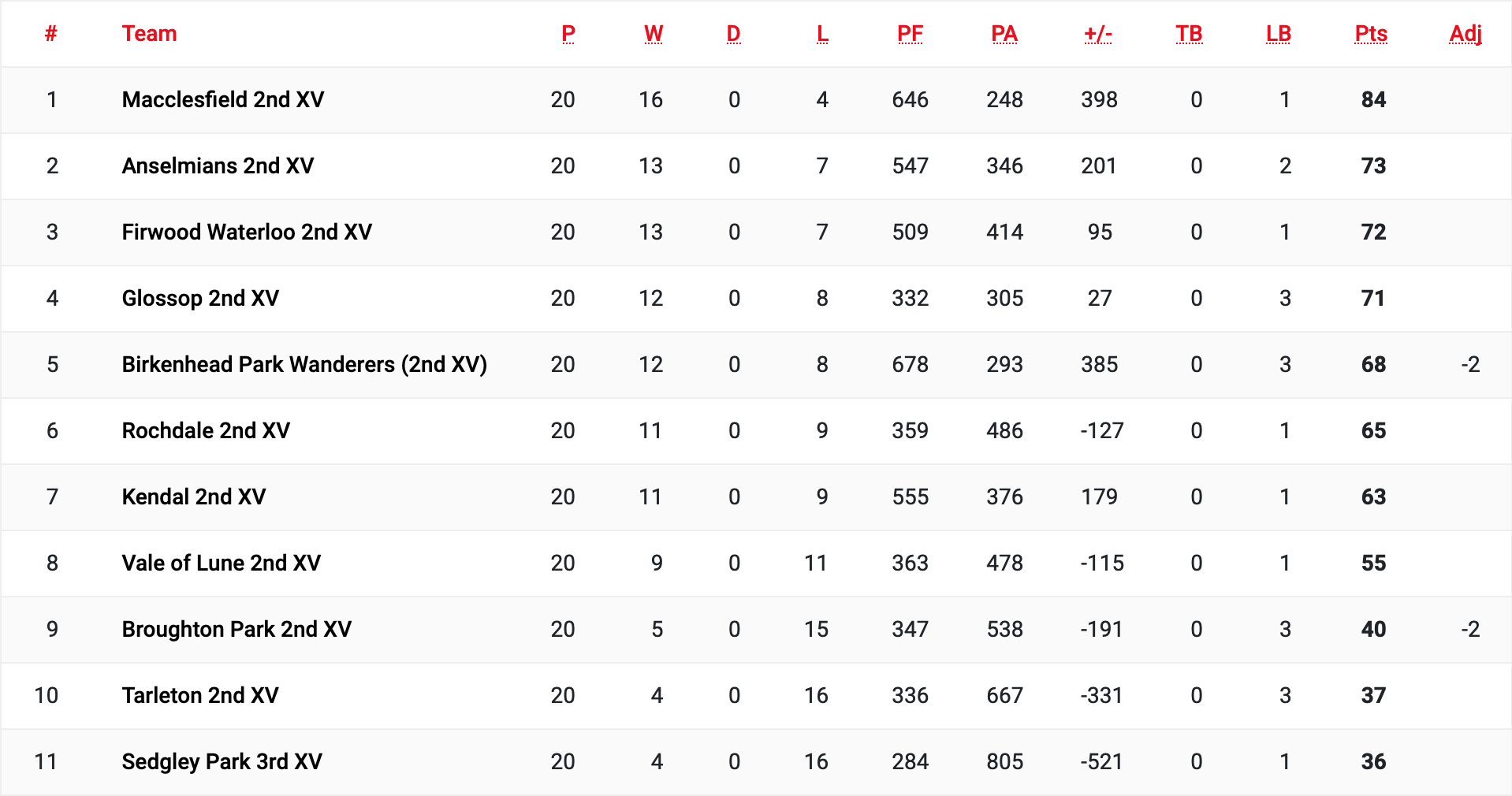
Task: Select Macclesfield 2nd XV team name
Action: tap(223, 99)
